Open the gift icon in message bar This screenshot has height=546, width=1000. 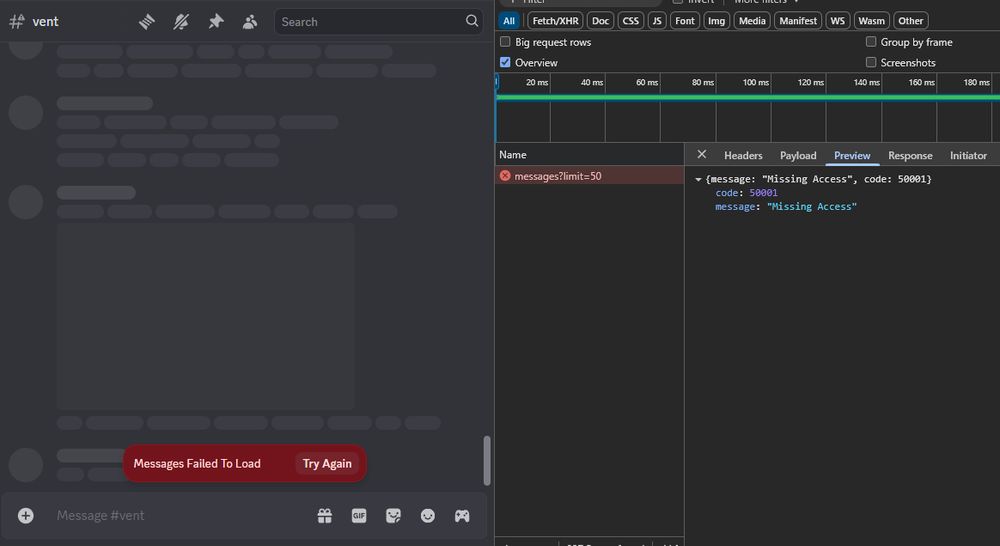tap(325, 515)
